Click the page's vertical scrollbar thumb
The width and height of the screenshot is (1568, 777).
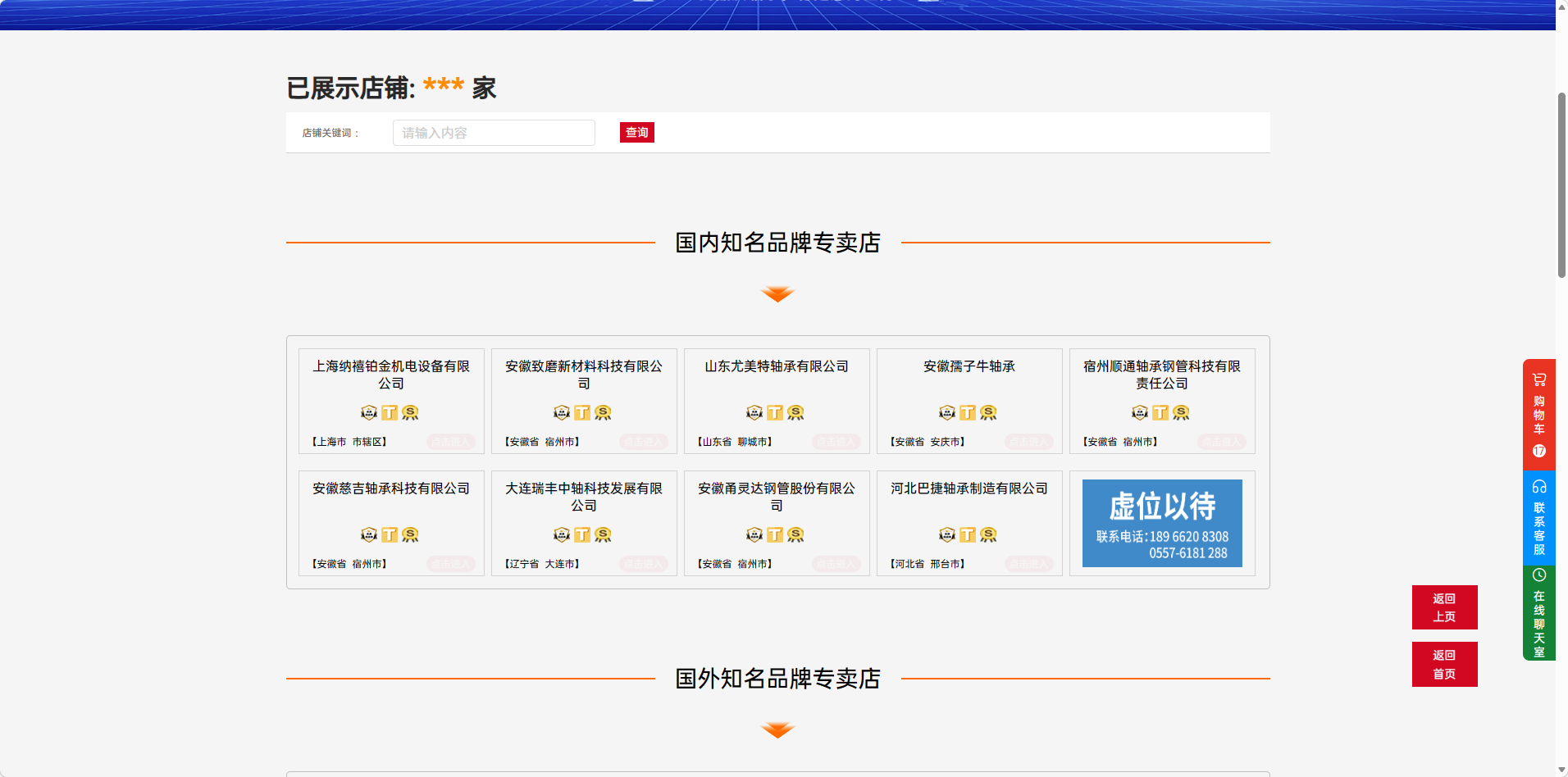[1561, 185]
